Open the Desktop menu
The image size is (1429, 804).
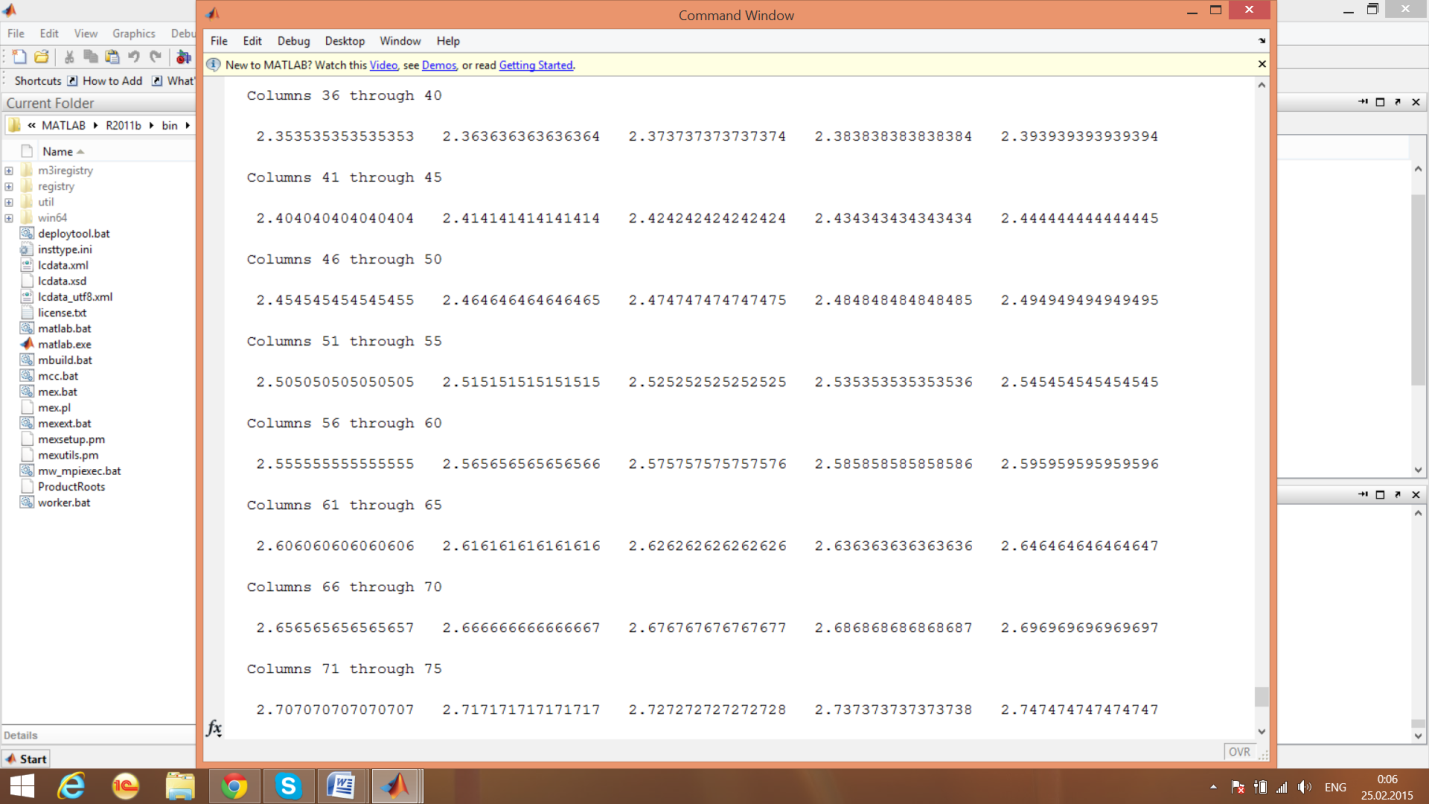[345, 41]
